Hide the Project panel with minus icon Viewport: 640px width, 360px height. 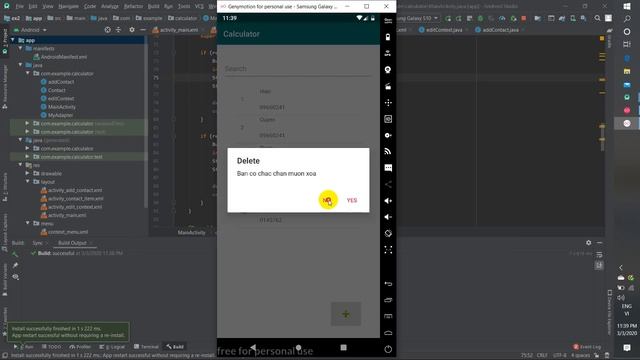pos(143,30)
